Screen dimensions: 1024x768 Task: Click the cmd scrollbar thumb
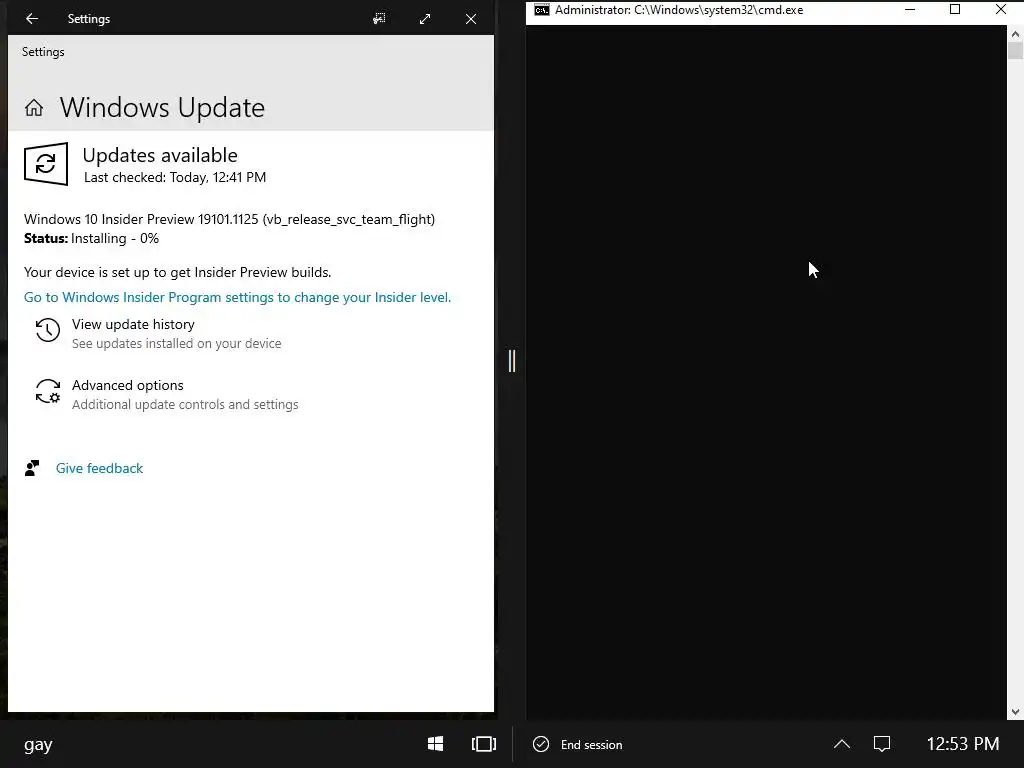(x=1016, y=51)
